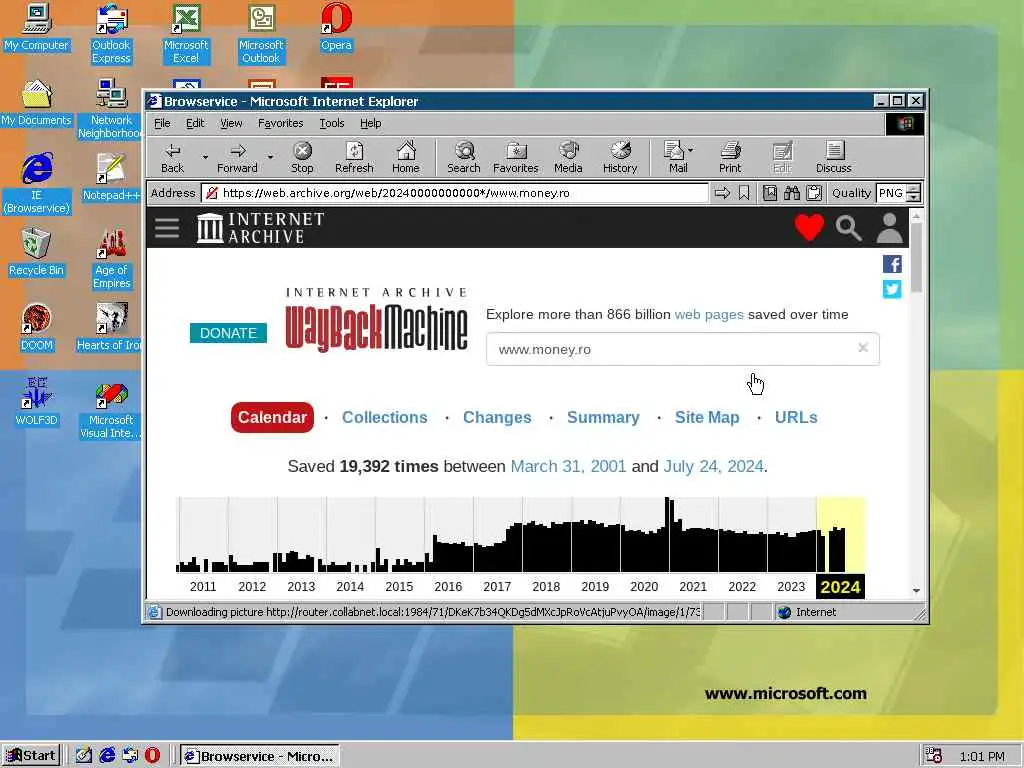This screenshot has height=768, width=1024.
Task: Click the Discuss toolbar button
Action: tap(833, 158)
